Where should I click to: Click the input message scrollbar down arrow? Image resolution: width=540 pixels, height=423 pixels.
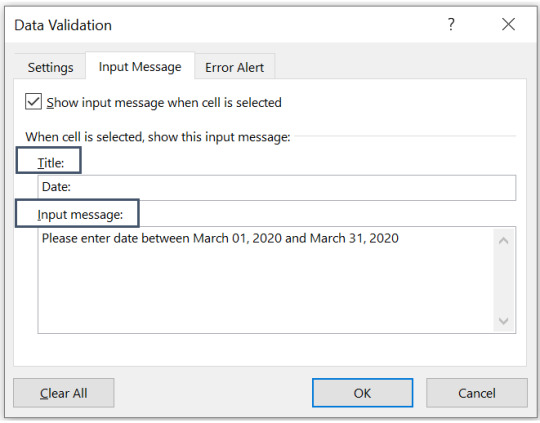[503, 321]
